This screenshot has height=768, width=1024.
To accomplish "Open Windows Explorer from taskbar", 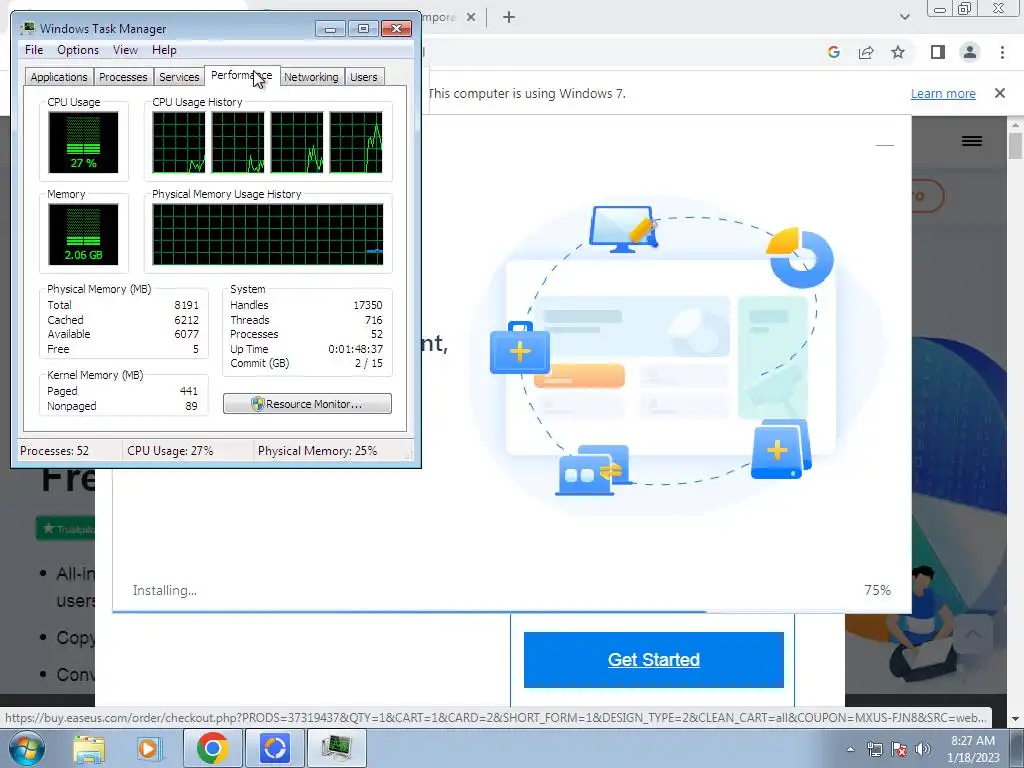I will point(89,748).
